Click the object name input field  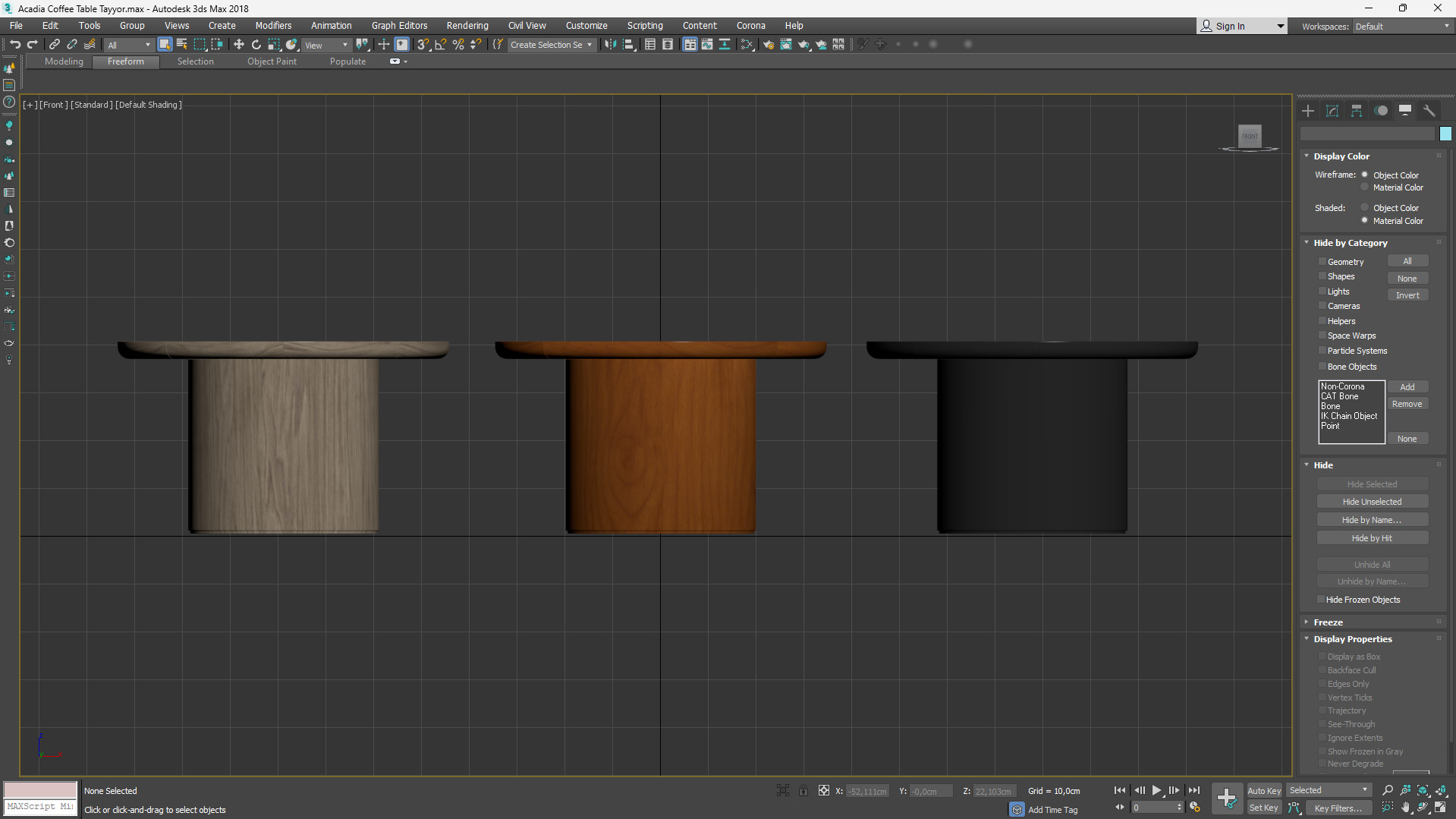pos(1367,134)
